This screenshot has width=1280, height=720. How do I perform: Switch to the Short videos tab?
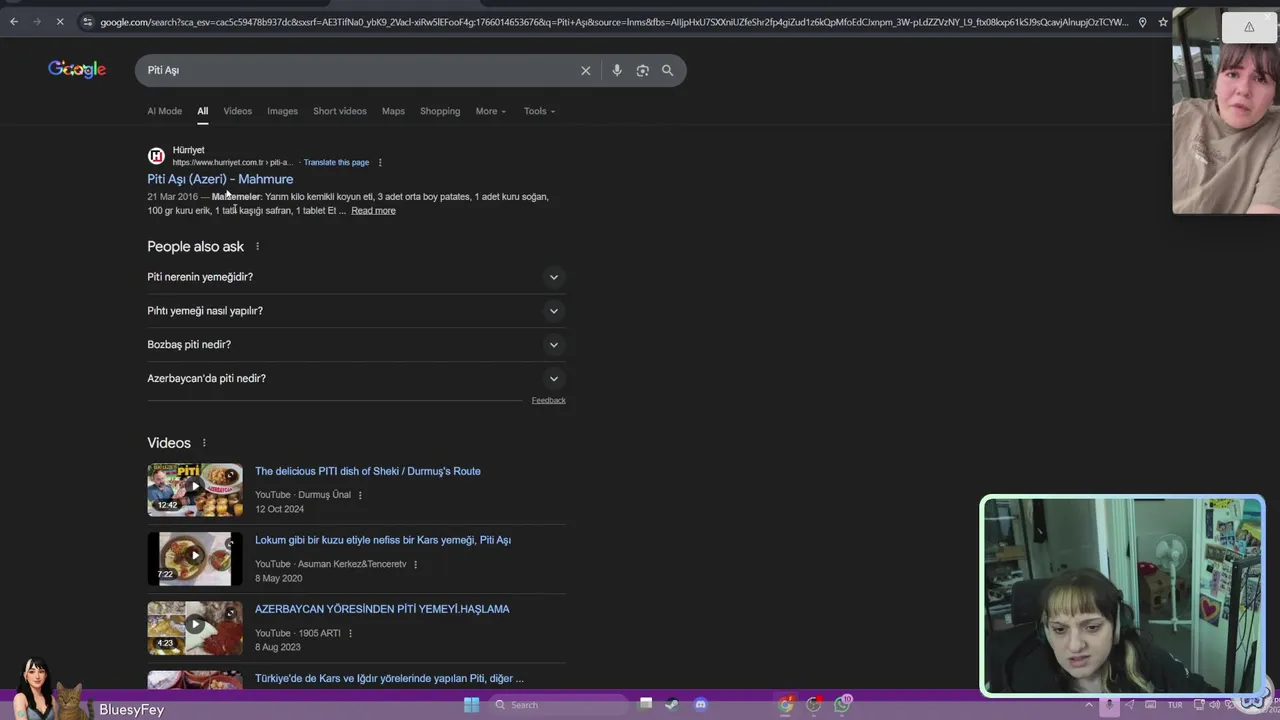[x=340, y=111]
